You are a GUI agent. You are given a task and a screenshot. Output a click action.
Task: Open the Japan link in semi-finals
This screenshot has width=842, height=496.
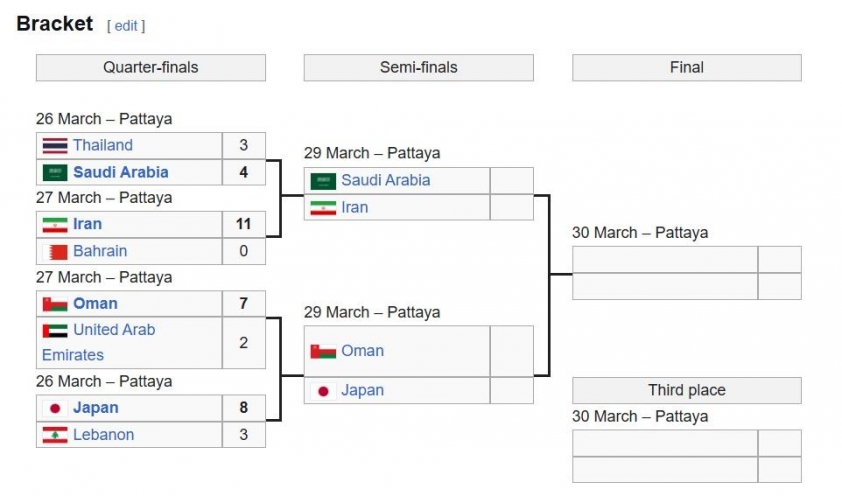click(x=362, y=390)
